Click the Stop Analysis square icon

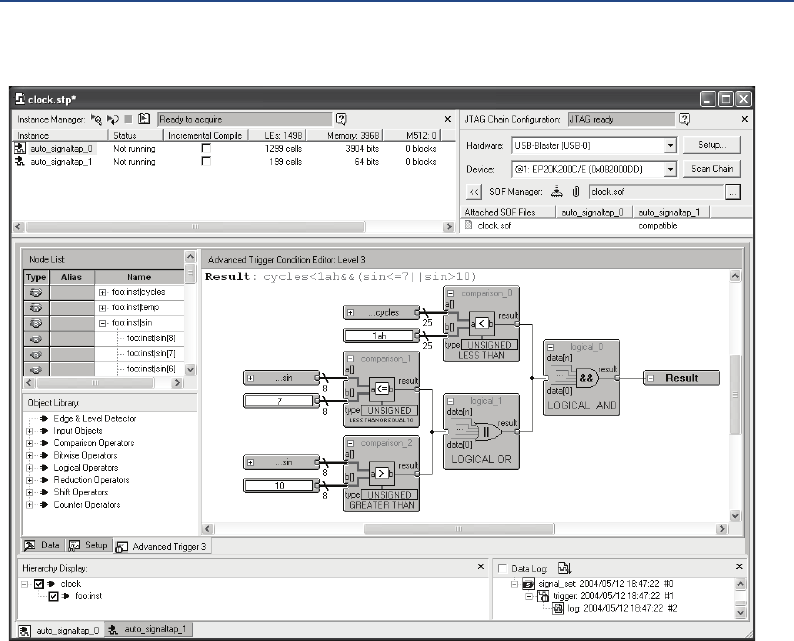pyautogui.click(x=128, y=118)
